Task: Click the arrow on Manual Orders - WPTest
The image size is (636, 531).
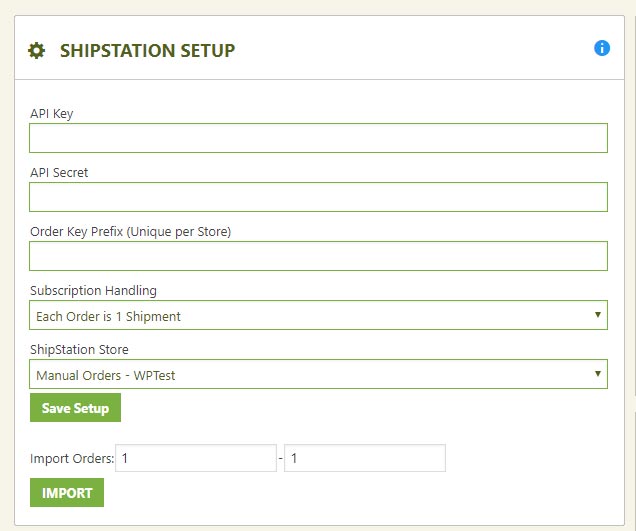Action: (598, 374)
